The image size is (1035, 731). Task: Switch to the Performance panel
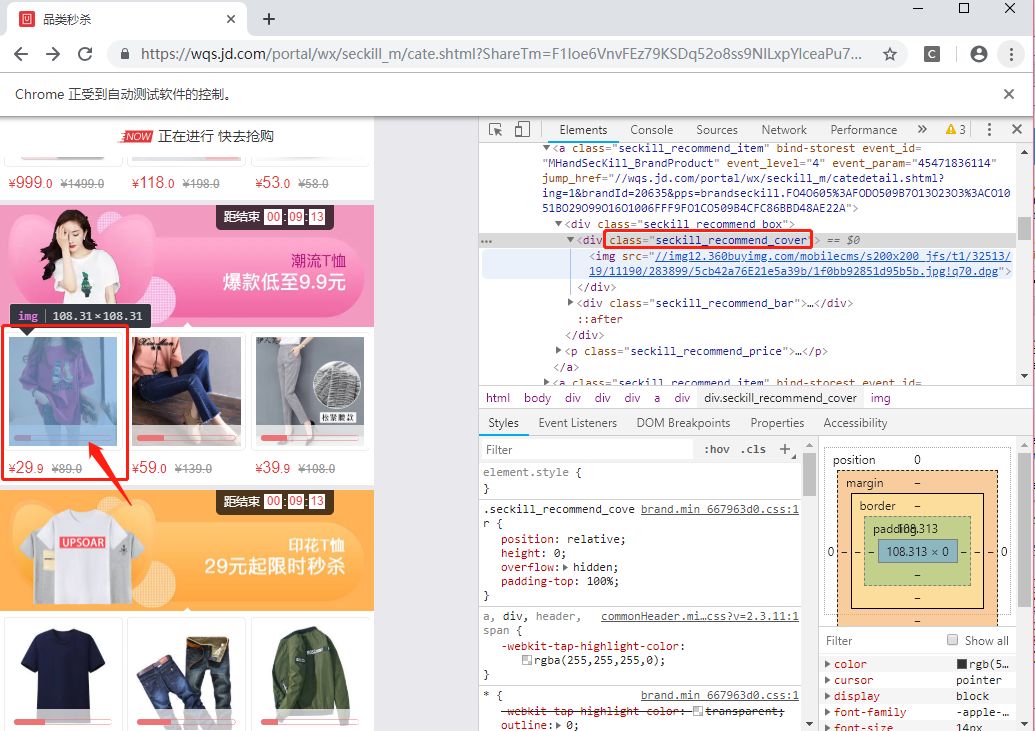point(863,130)
